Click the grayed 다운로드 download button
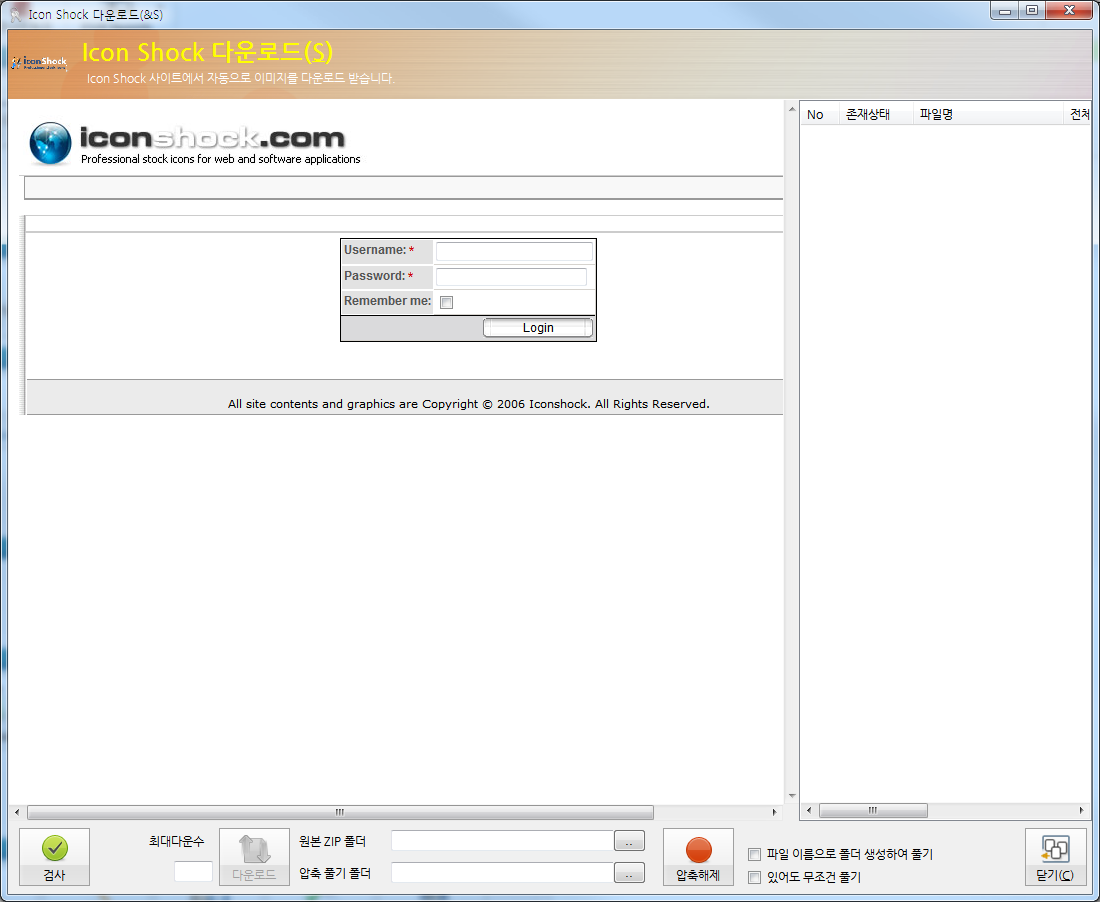This screenshot has height=902, width=1100. 254,856
